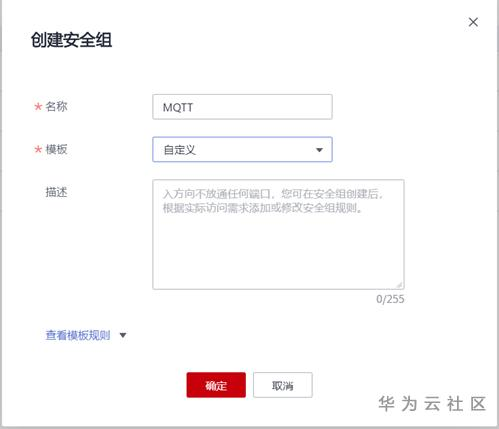Screen dimensions: 499x429
Task: Click the 名称 field label
Action: coord(56,107)
